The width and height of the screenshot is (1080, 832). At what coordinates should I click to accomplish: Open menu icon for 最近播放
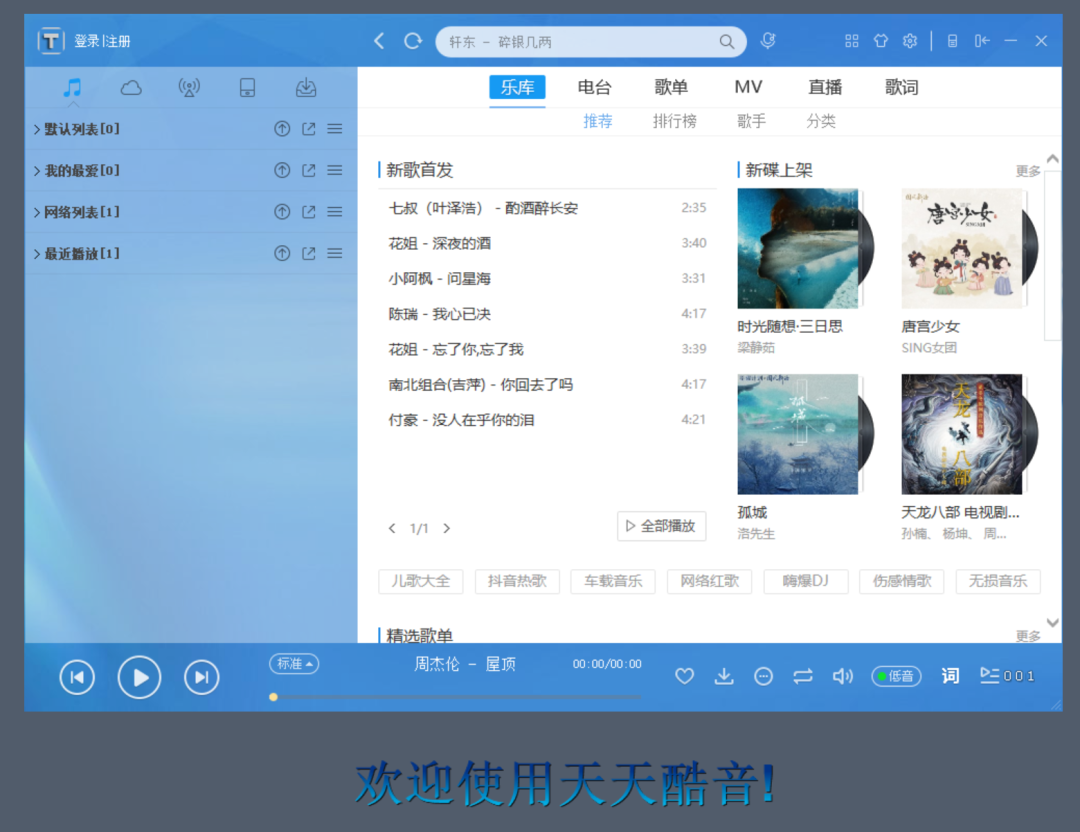[x=335, y=253]
